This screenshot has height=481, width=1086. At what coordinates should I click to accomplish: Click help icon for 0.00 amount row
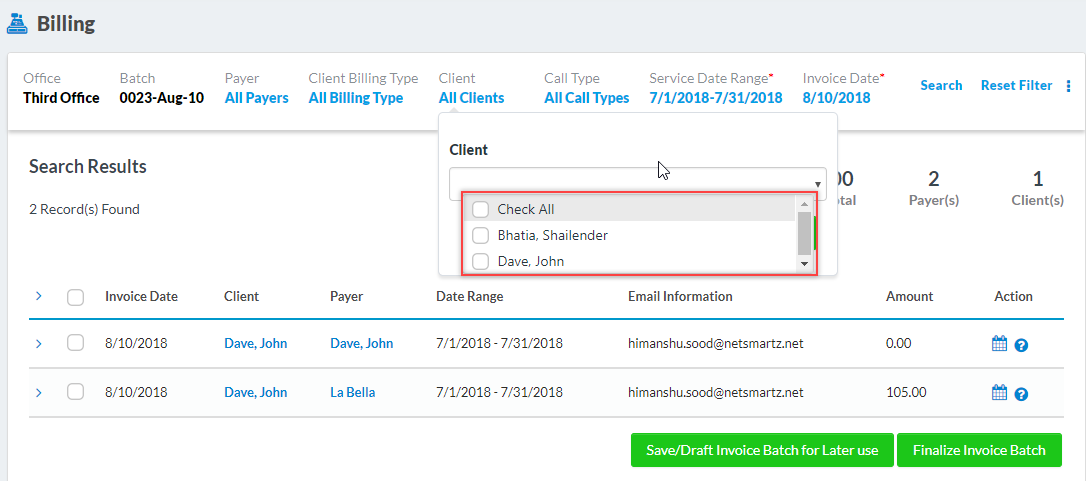(x=1021, y=345)
